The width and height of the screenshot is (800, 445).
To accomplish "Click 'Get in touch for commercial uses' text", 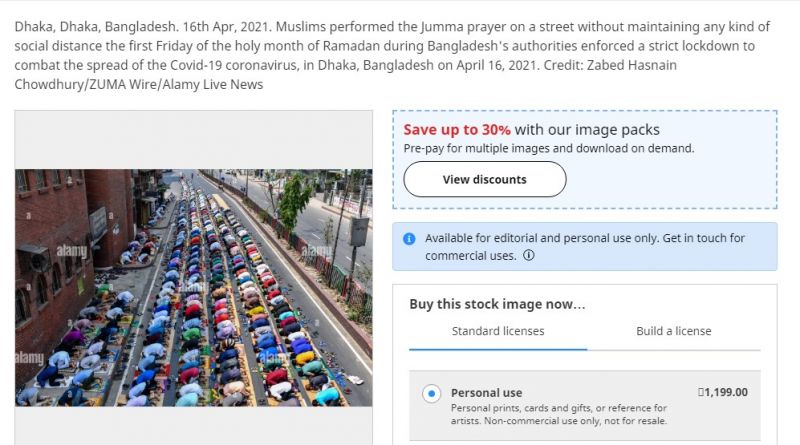I will [585, 246].
